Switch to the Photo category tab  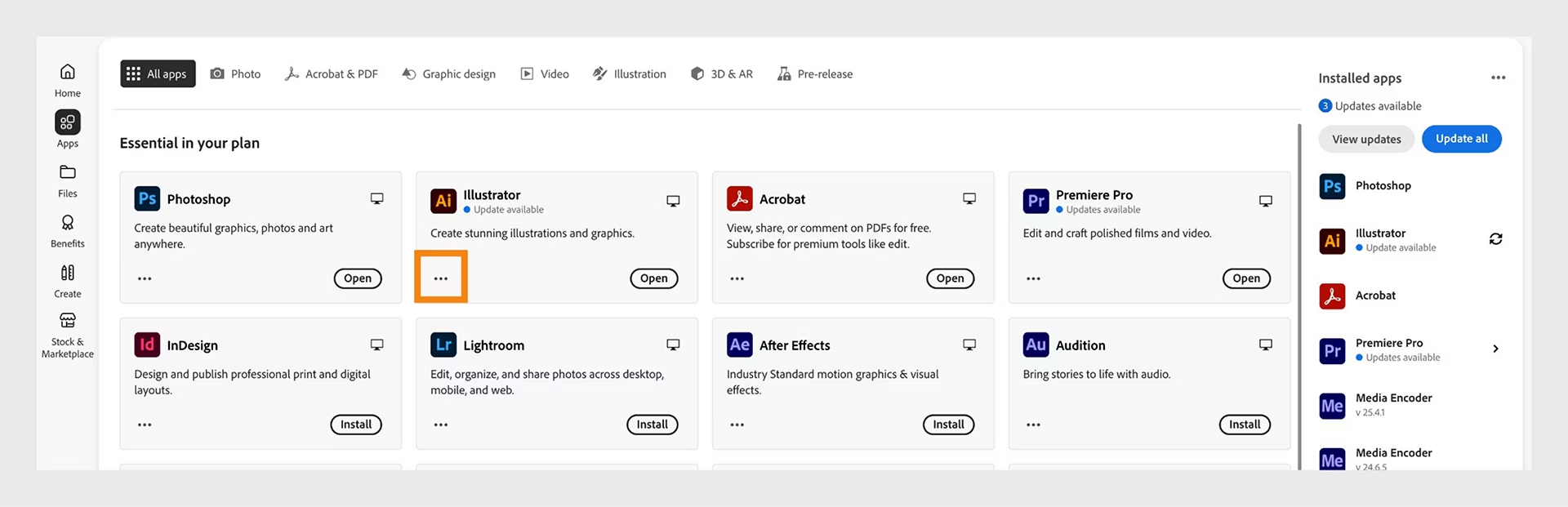point(235,74)
